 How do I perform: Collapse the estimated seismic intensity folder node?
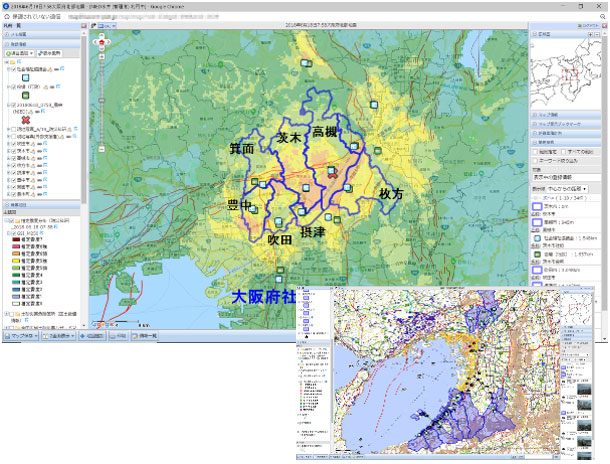click(x=7, y=221)
